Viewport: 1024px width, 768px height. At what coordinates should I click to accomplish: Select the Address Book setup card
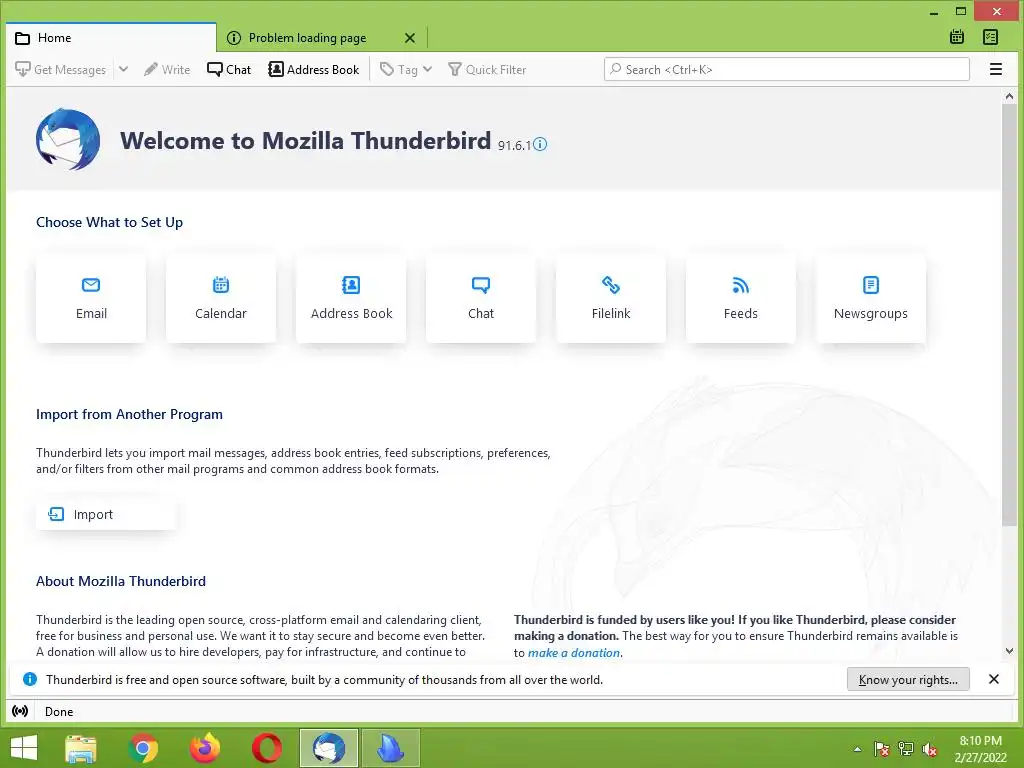tap(351, 299)
